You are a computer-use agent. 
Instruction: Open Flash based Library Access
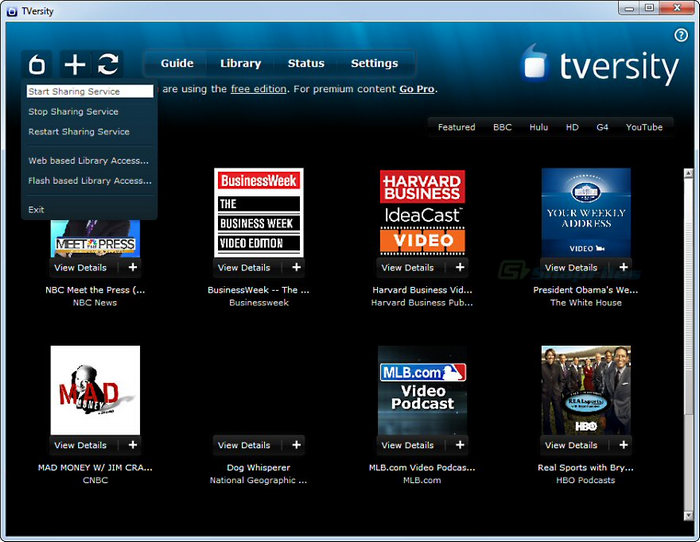click(90, 181)
